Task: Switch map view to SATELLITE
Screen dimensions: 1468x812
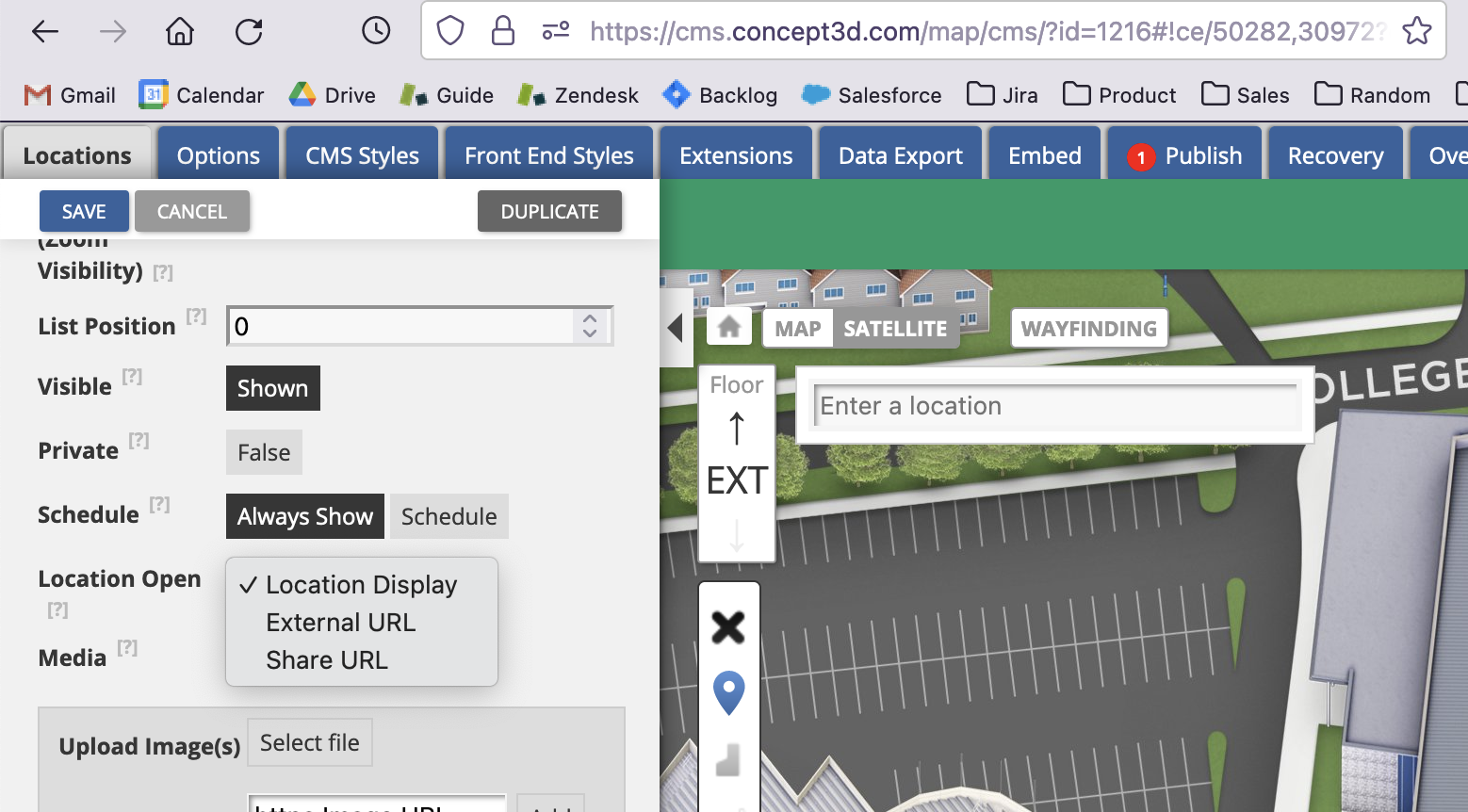Action: point(895,329)
